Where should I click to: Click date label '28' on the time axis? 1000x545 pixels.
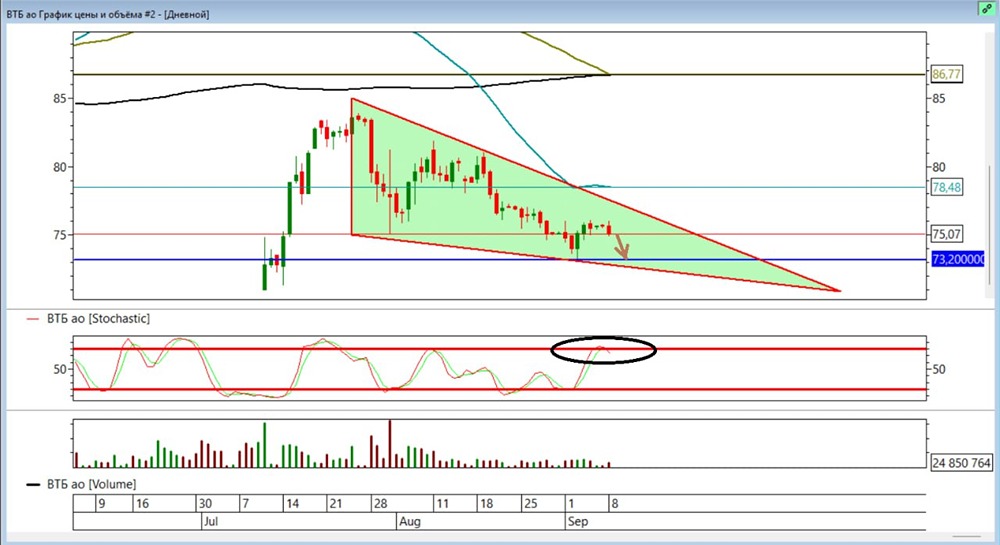pyautogui.click(x=380, y=504)
